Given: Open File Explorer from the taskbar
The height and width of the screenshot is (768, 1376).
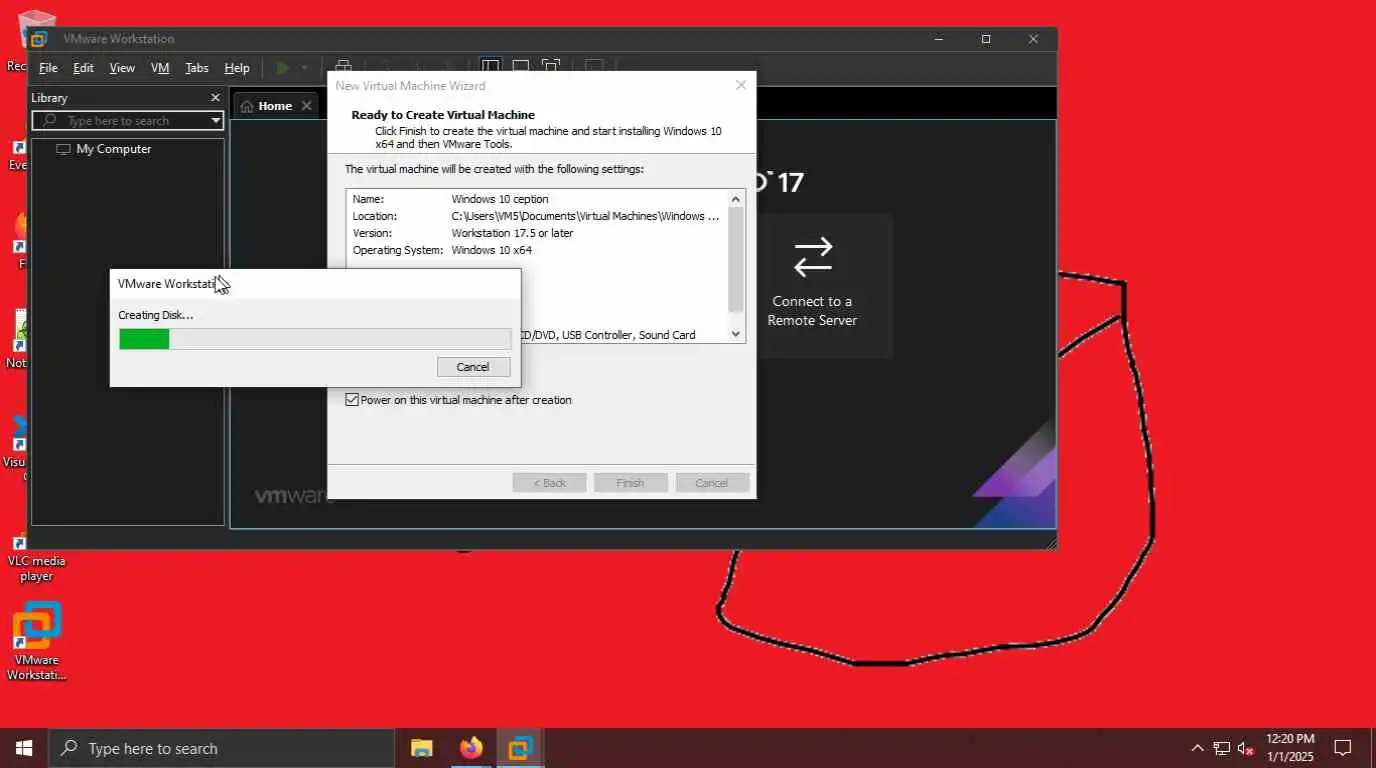Looking at the screenshot, I should pyautogui.click(x=422, y=748).
